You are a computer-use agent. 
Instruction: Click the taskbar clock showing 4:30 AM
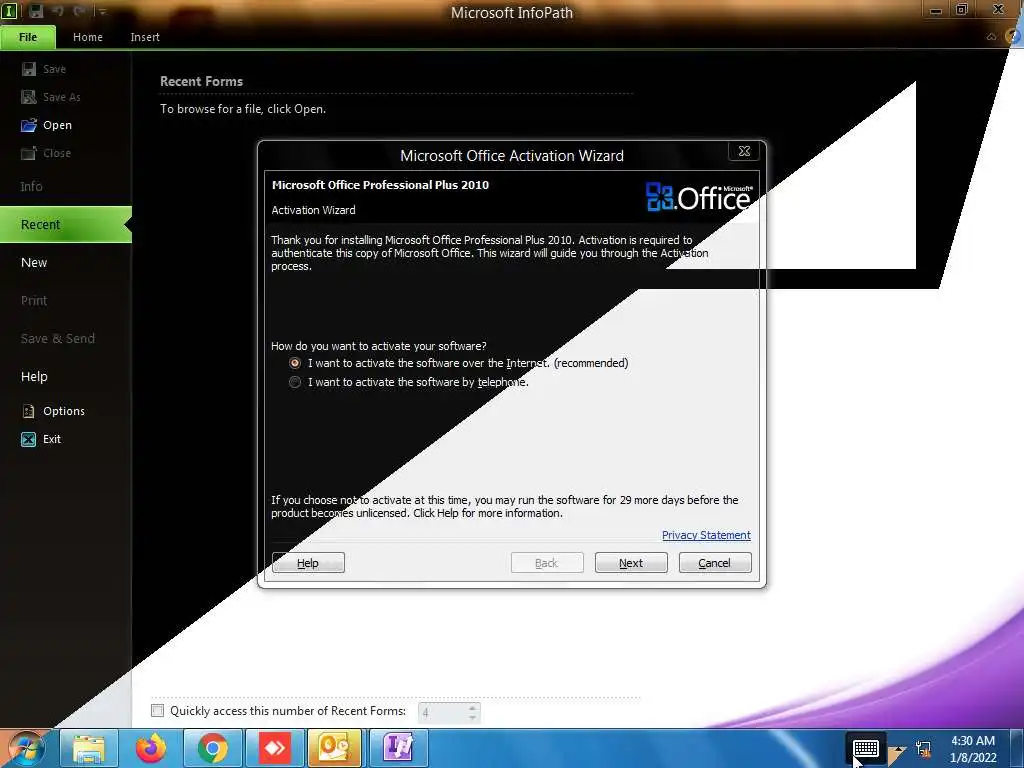[972, 749]
